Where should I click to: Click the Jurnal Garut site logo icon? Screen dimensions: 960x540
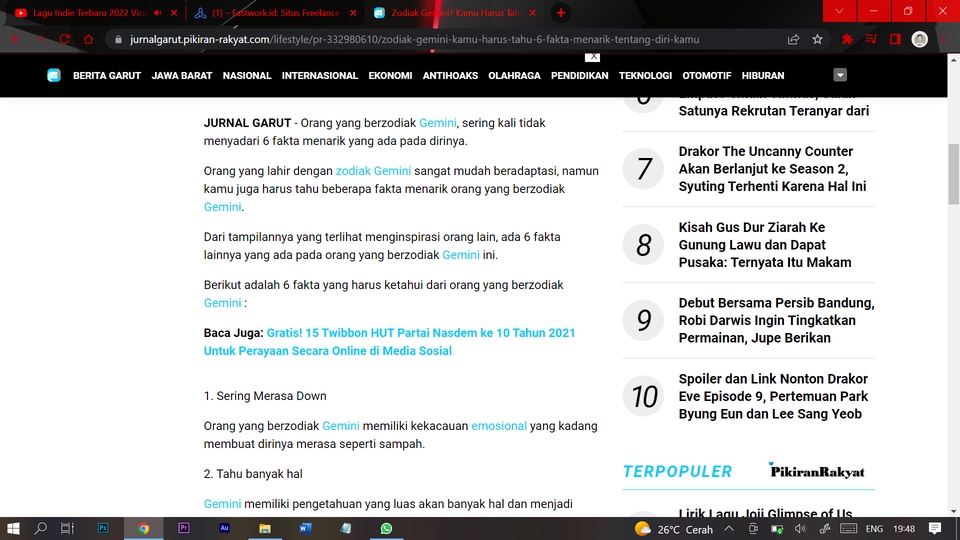click(x=54, y=75)
